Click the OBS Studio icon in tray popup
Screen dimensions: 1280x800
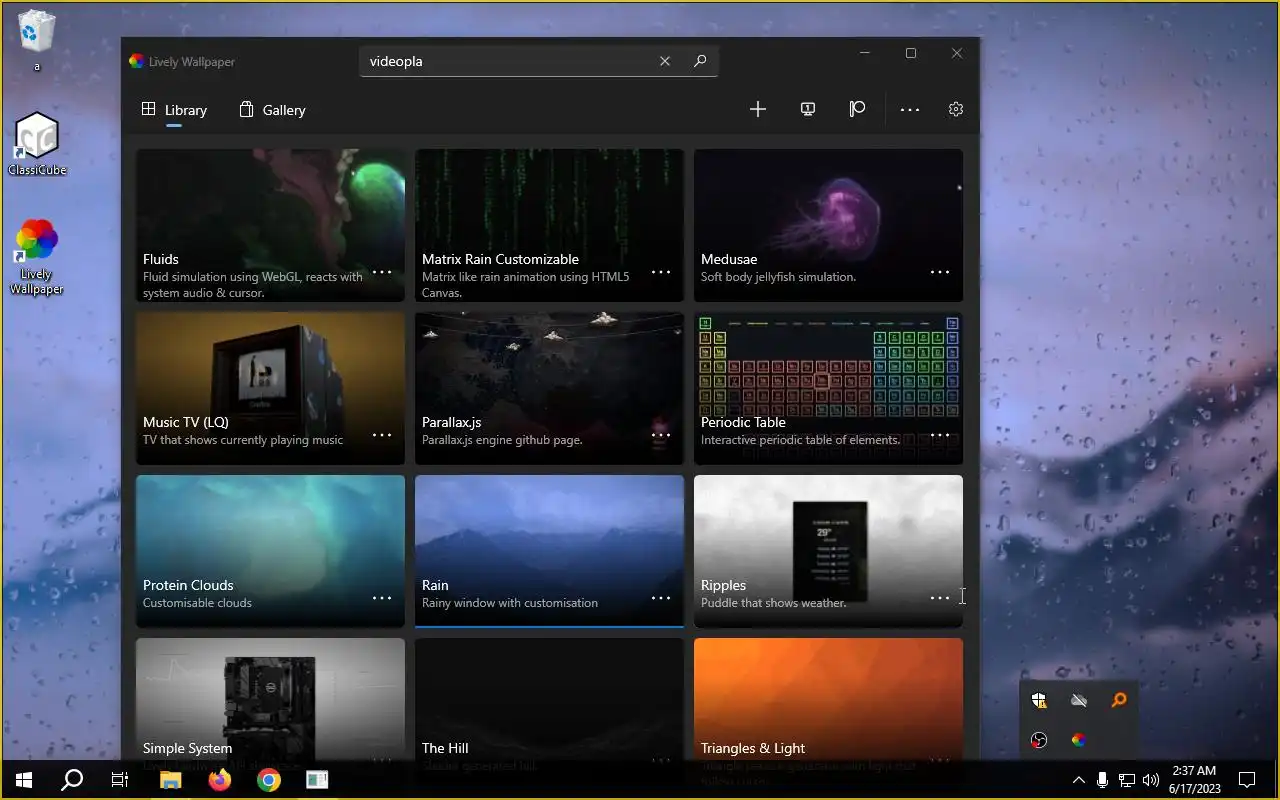[x=1039, y=740]
